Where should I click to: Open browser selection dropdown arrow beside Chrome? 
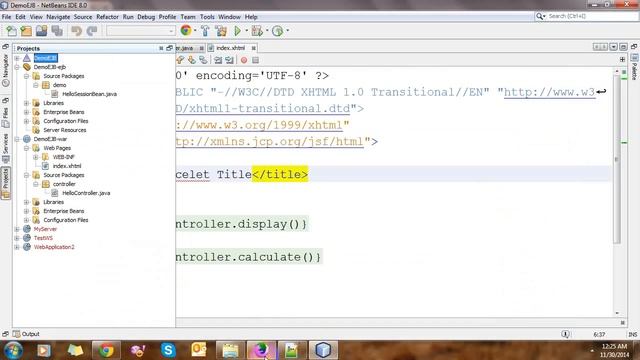coord(195,31)
